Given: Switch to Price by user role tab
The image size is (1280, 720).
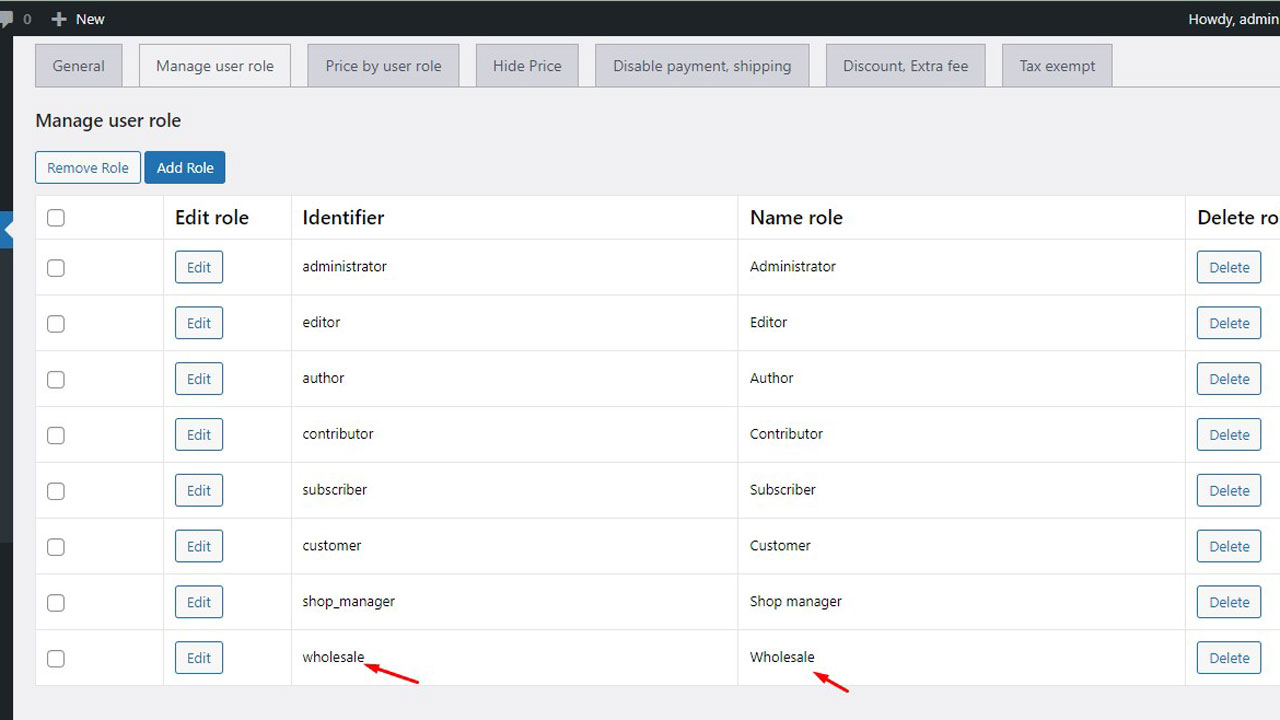Looking at the screenshot, I should pyautogui.click(x=383, y=66).
